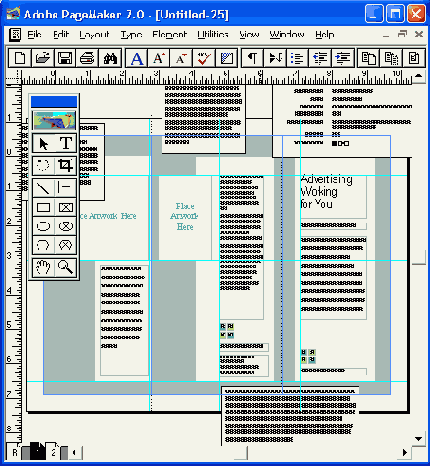Open the R master page icon
The width and height of the screenshot is (430, 466).
14,452
